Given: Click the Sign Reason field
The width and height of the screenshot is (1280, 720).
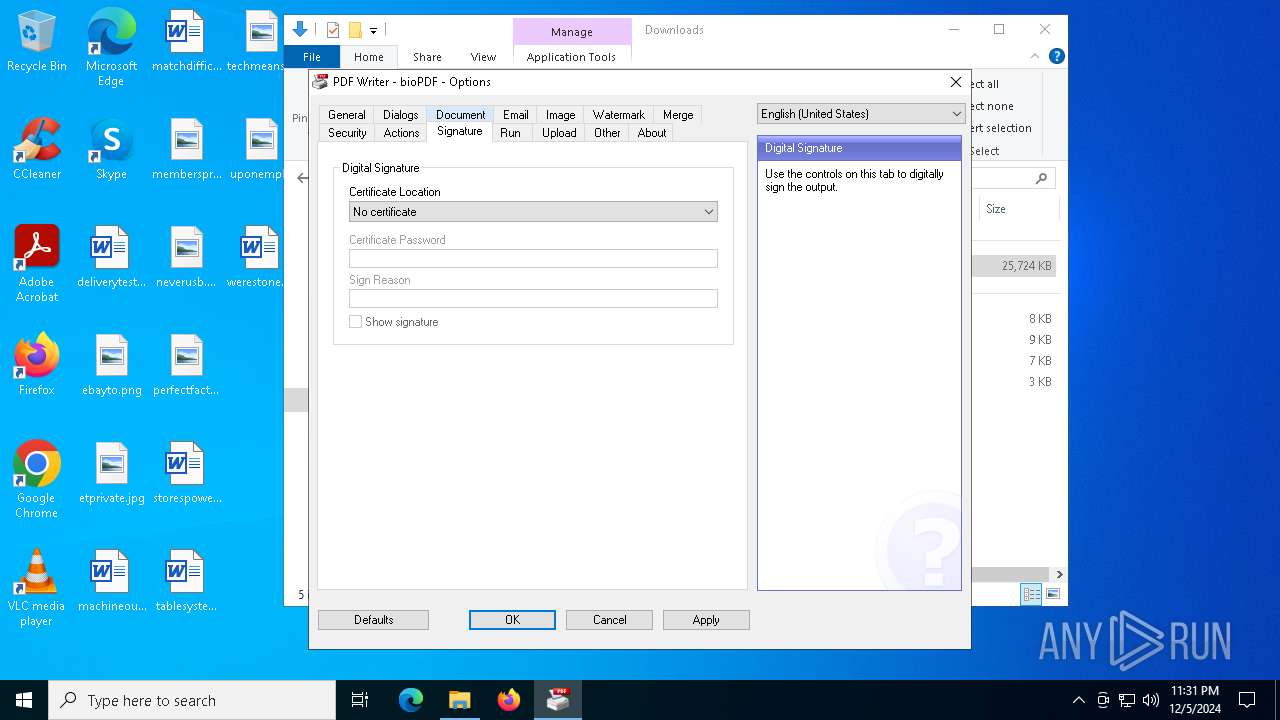Looking at the screenshot, I should (533, 299).
